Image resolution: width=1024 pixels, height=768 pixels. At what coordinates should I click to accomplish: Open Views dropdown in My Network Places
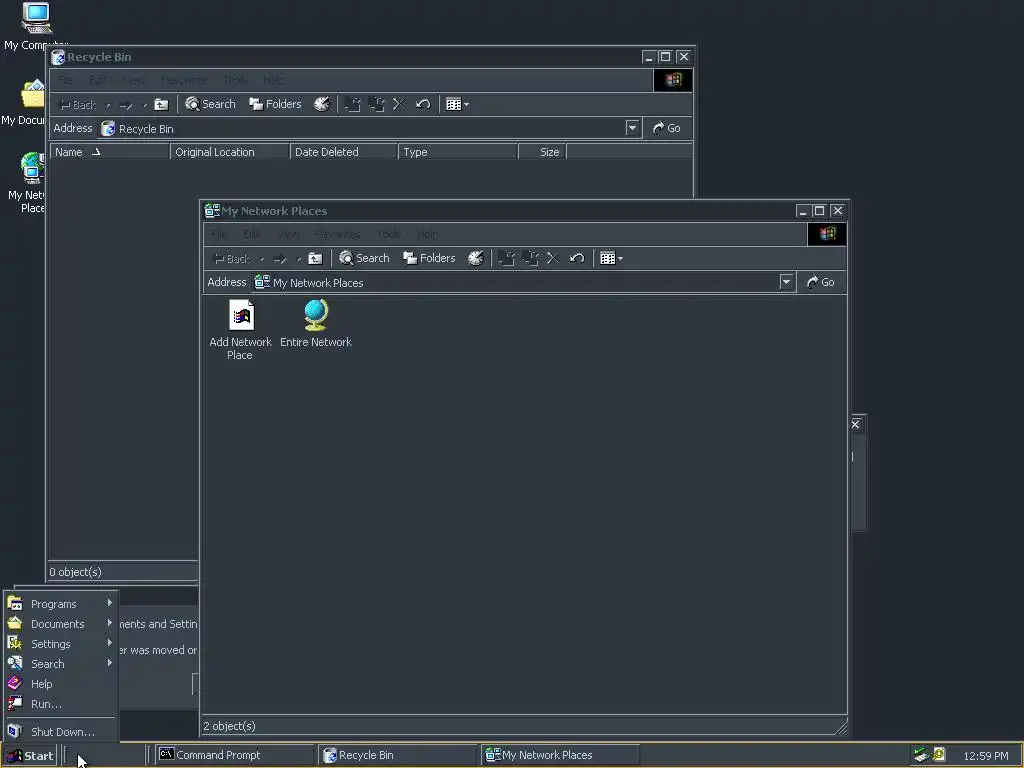(611, 259)
